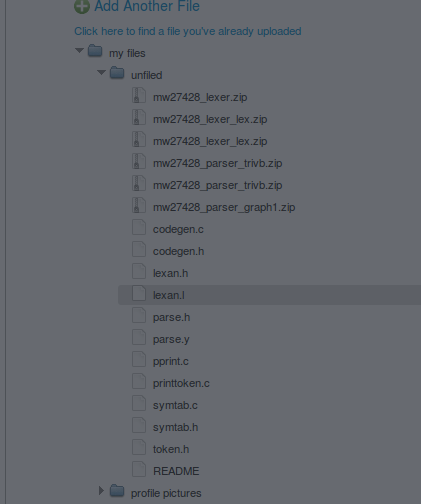The image size is (421, 504).
Task: Click file icon next to token.h
Action: point(139,447)
